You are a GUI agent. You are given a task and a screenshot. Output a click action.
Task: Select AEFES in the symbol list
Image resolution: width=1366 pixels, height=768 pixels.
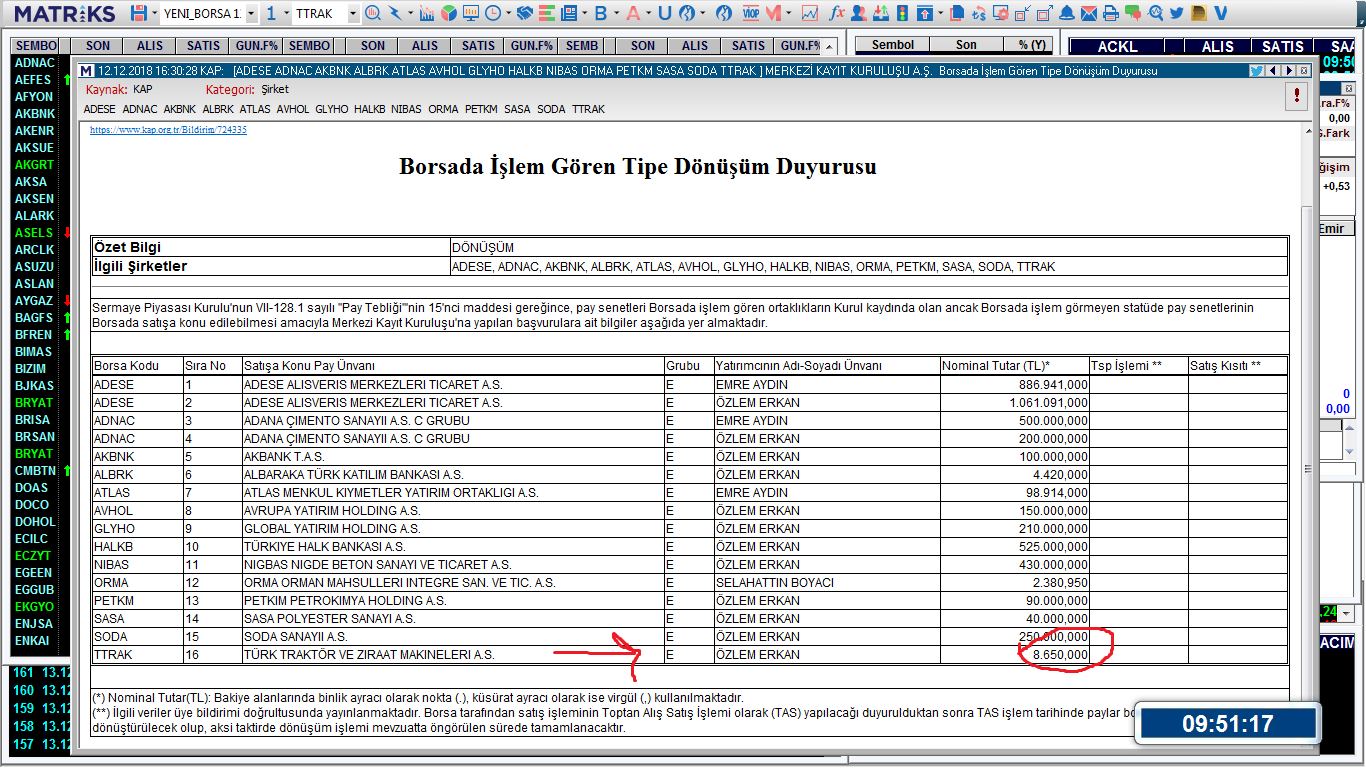(x=33, y=80)
